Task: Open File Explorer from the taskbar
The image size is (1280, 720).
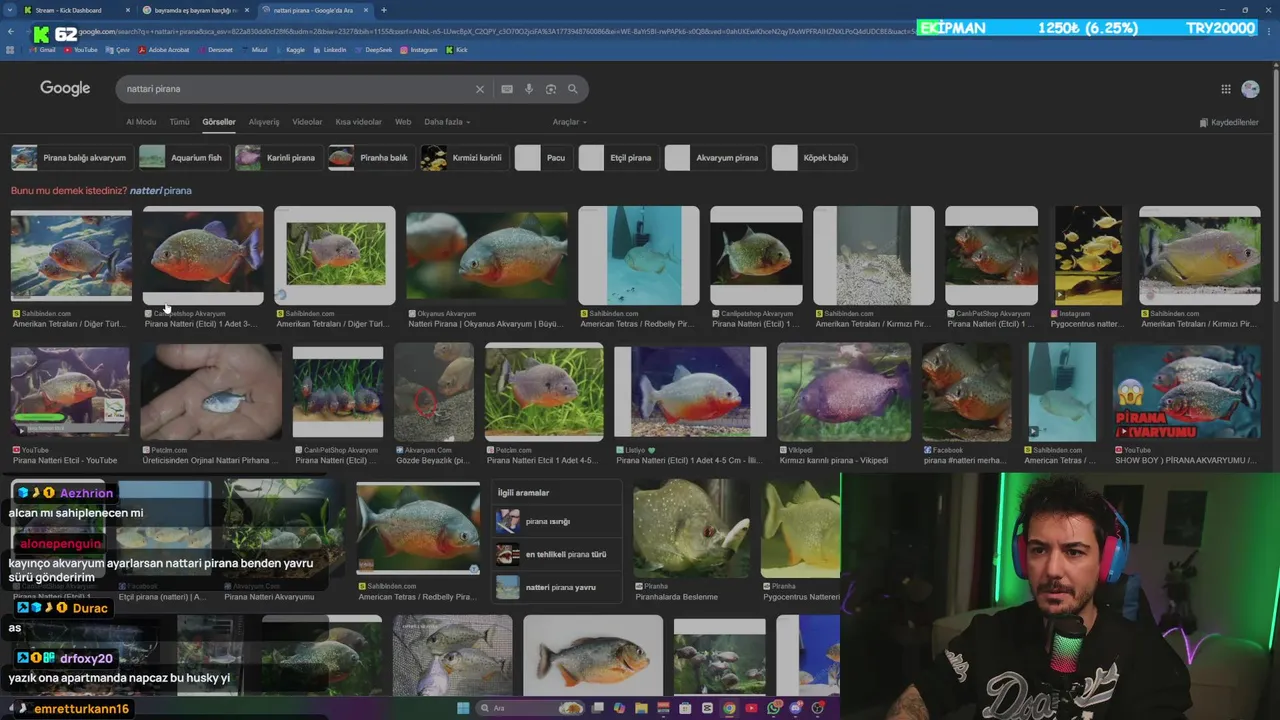Action: click(641, 708)
